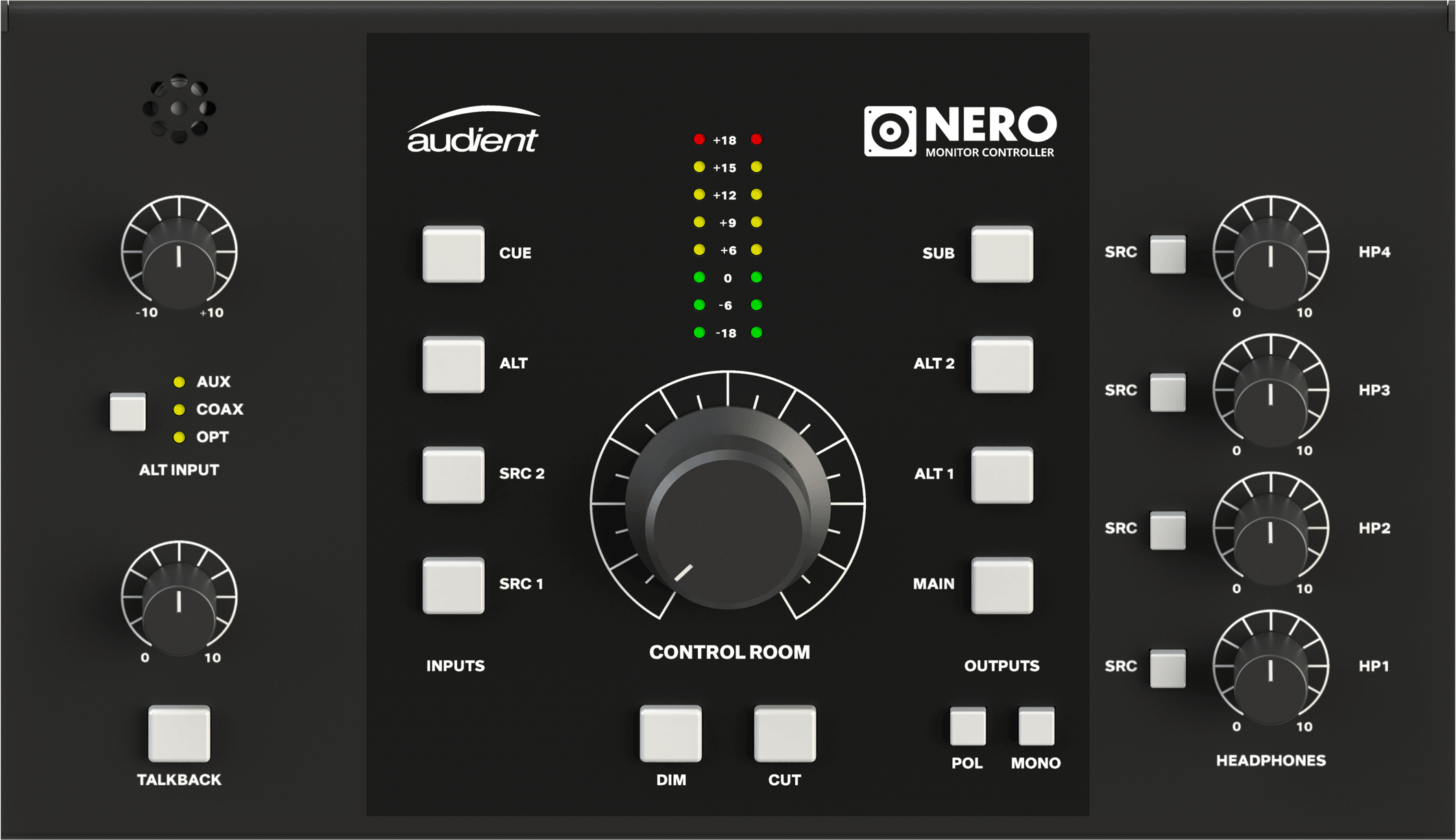Click the large Control Room volume knob
The width and height of the screenshot is (1456, 840).
728,507
